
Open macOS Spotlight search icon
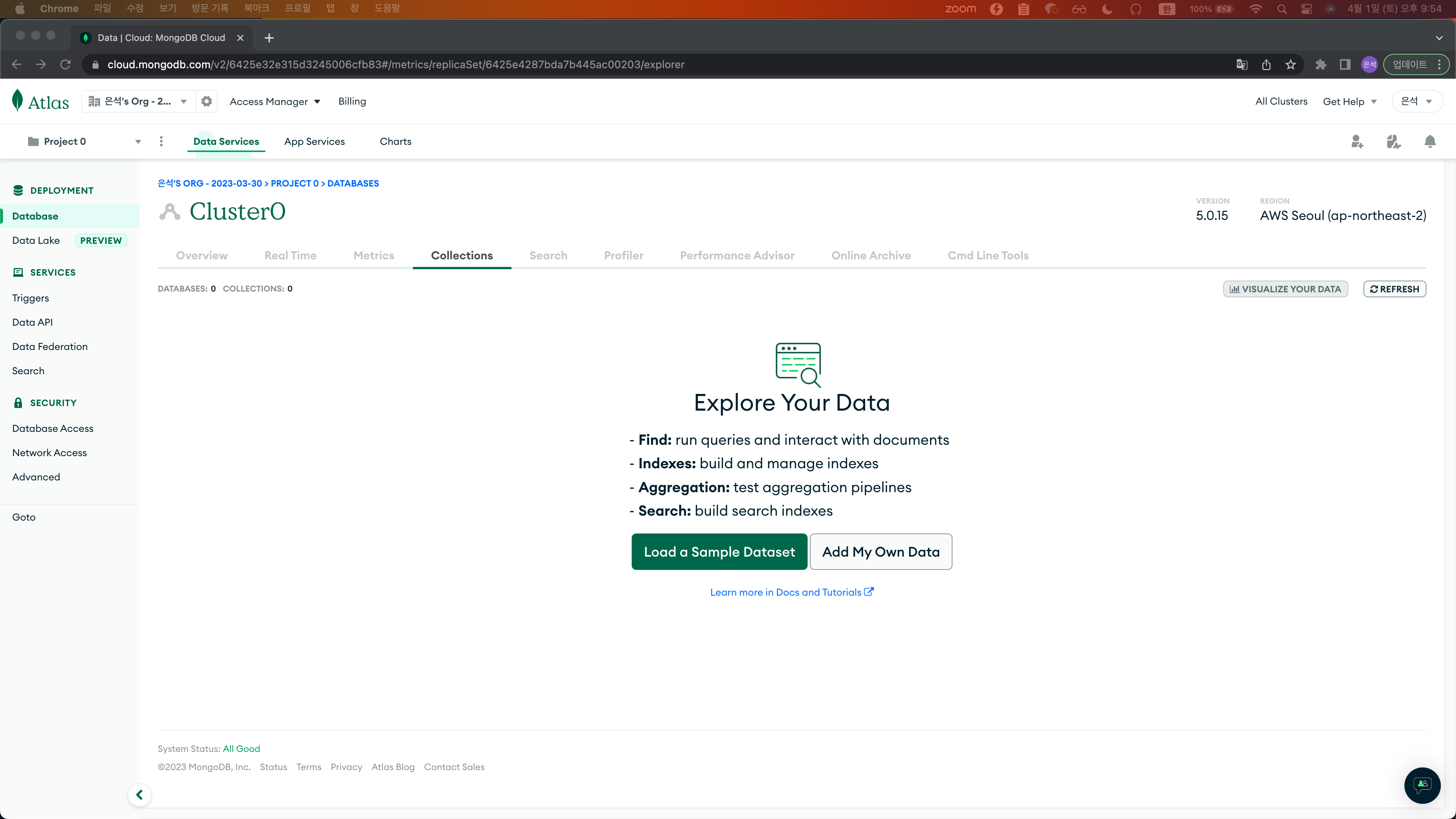pyautogui.click(x=1282, y=8)
